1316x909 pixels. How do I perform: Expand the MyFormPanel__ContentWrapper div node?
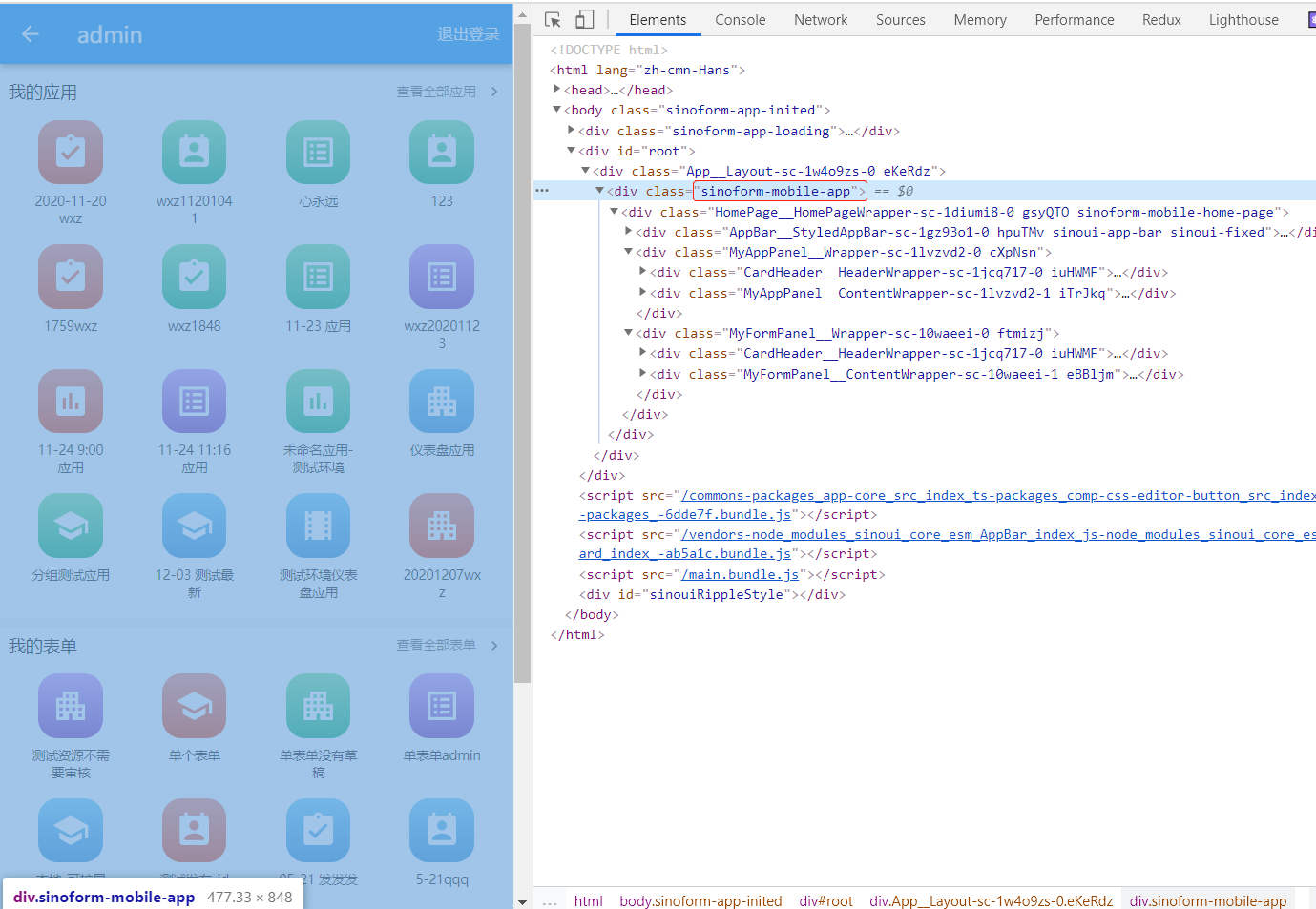pyautogui.click(x=643, y=374)
